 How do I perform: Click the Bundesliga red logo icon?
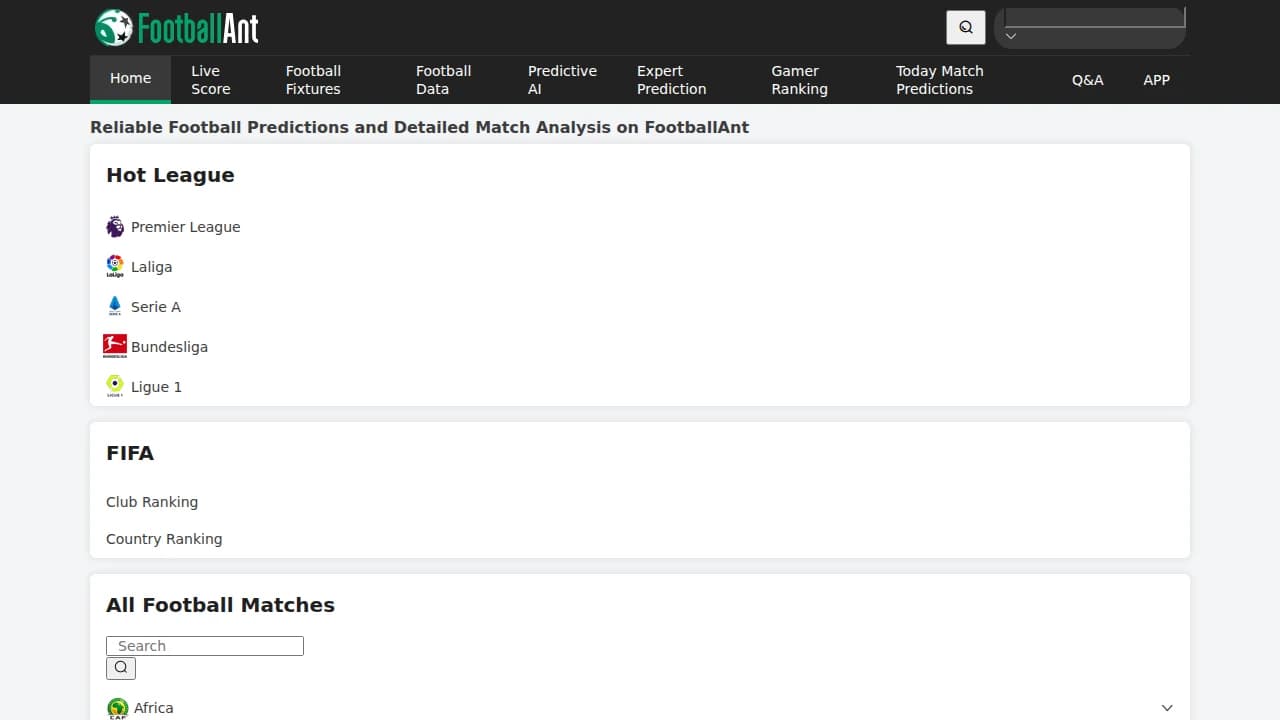point(115,347)
